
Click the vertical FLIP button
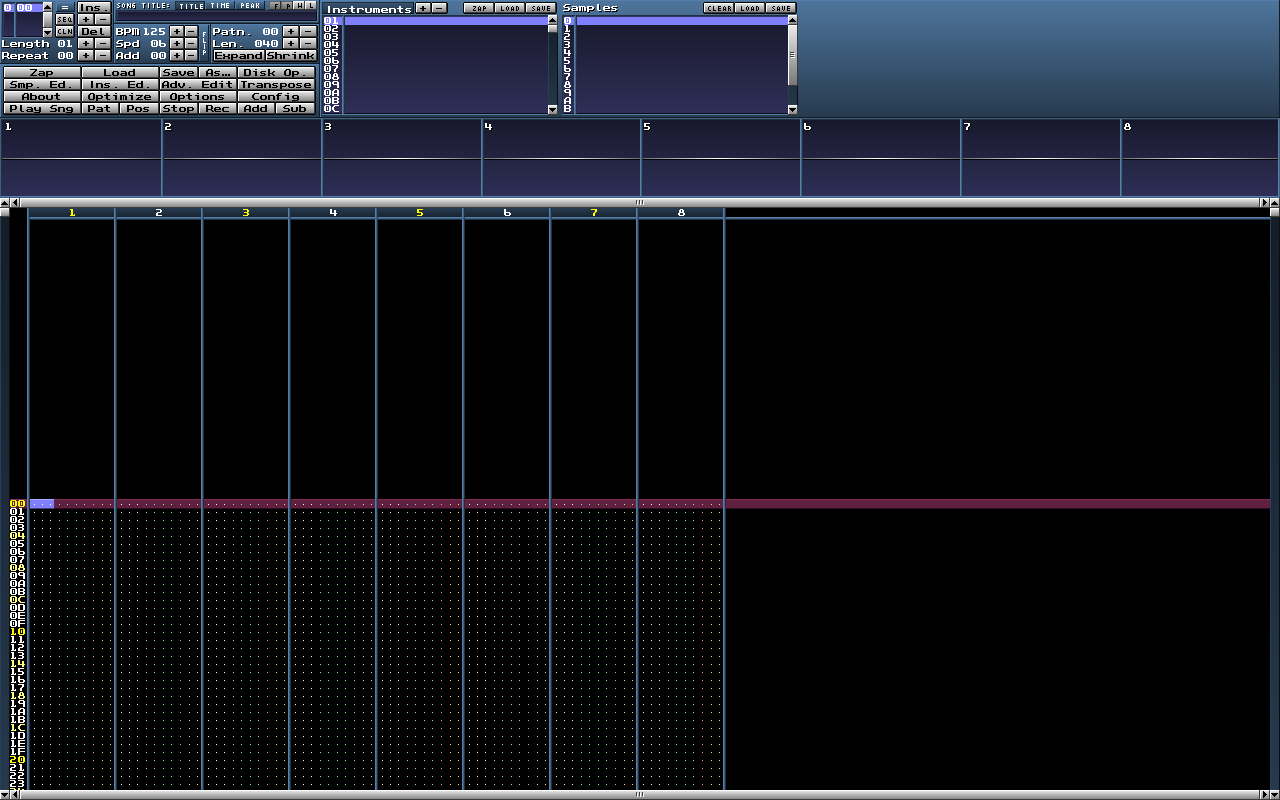click(204, 43)
